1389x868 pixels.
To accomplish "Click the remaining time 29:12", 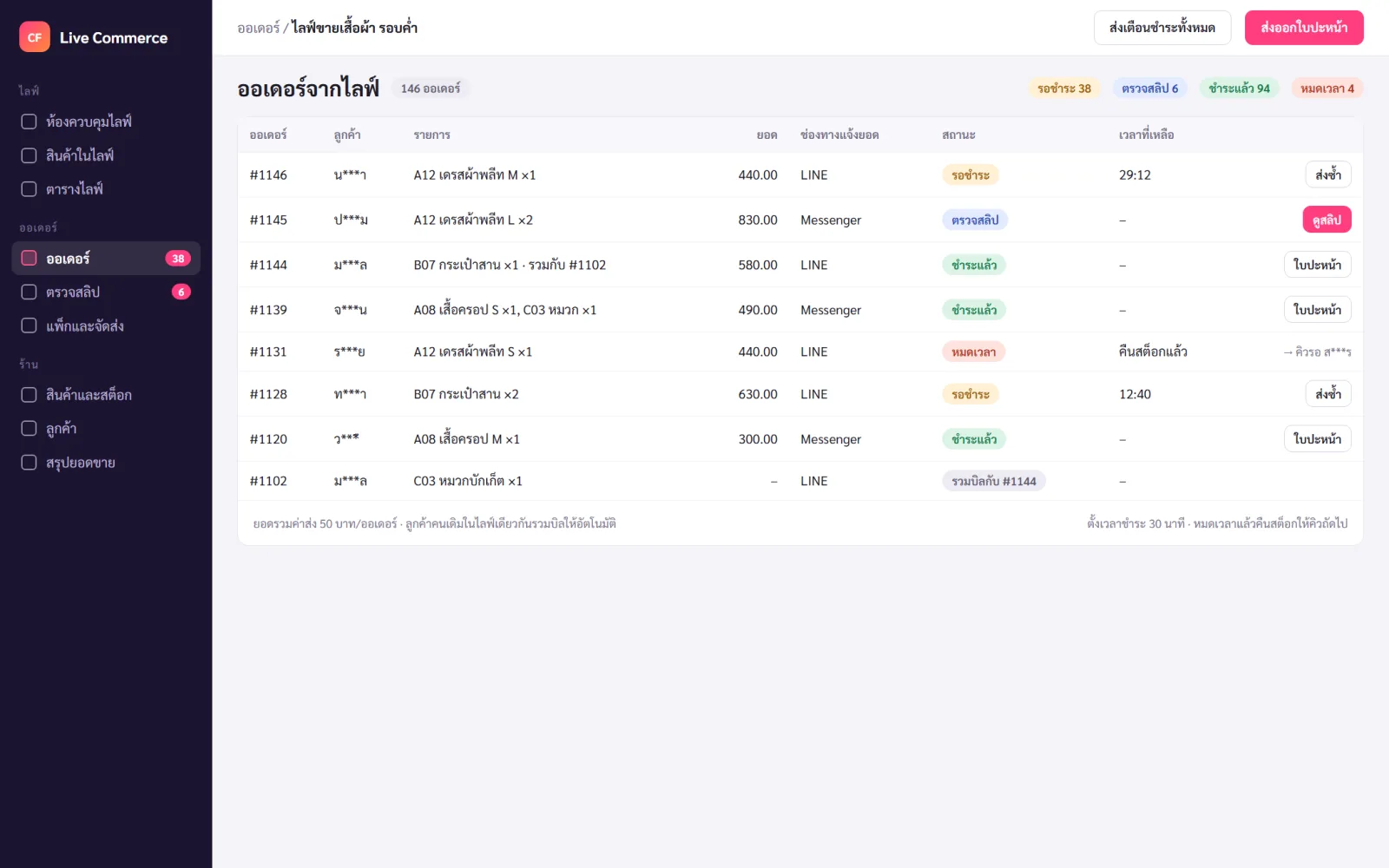I will pyautogui.click(x=1135, y=174).
